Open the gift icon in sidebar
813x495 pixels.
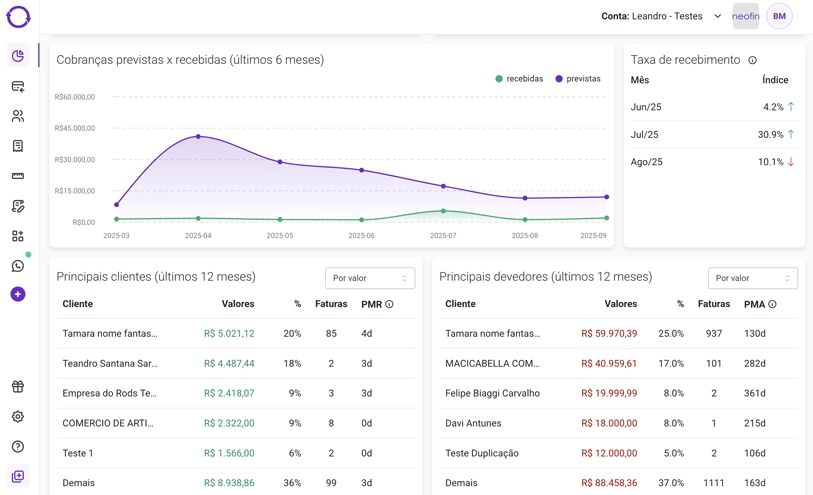[18, 387]
